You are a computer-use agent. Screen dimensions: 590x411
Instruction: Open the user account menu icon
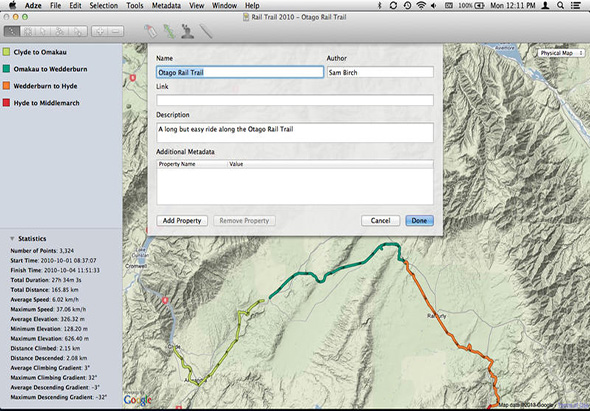coord(544,5)
